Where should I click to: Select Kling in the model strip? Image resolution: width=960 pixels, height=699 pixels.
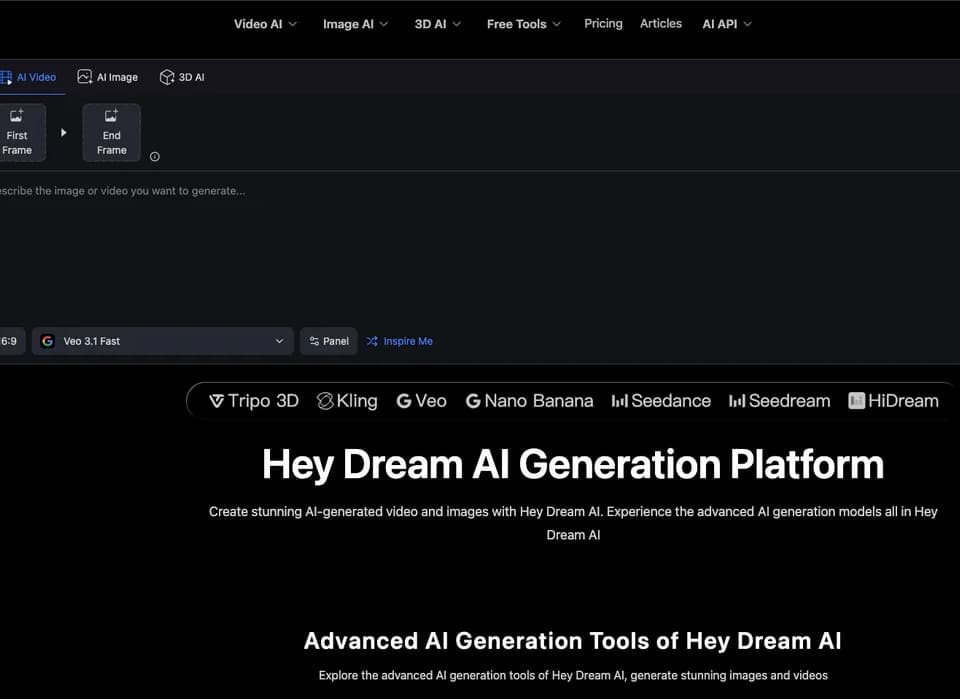[347, 401]
